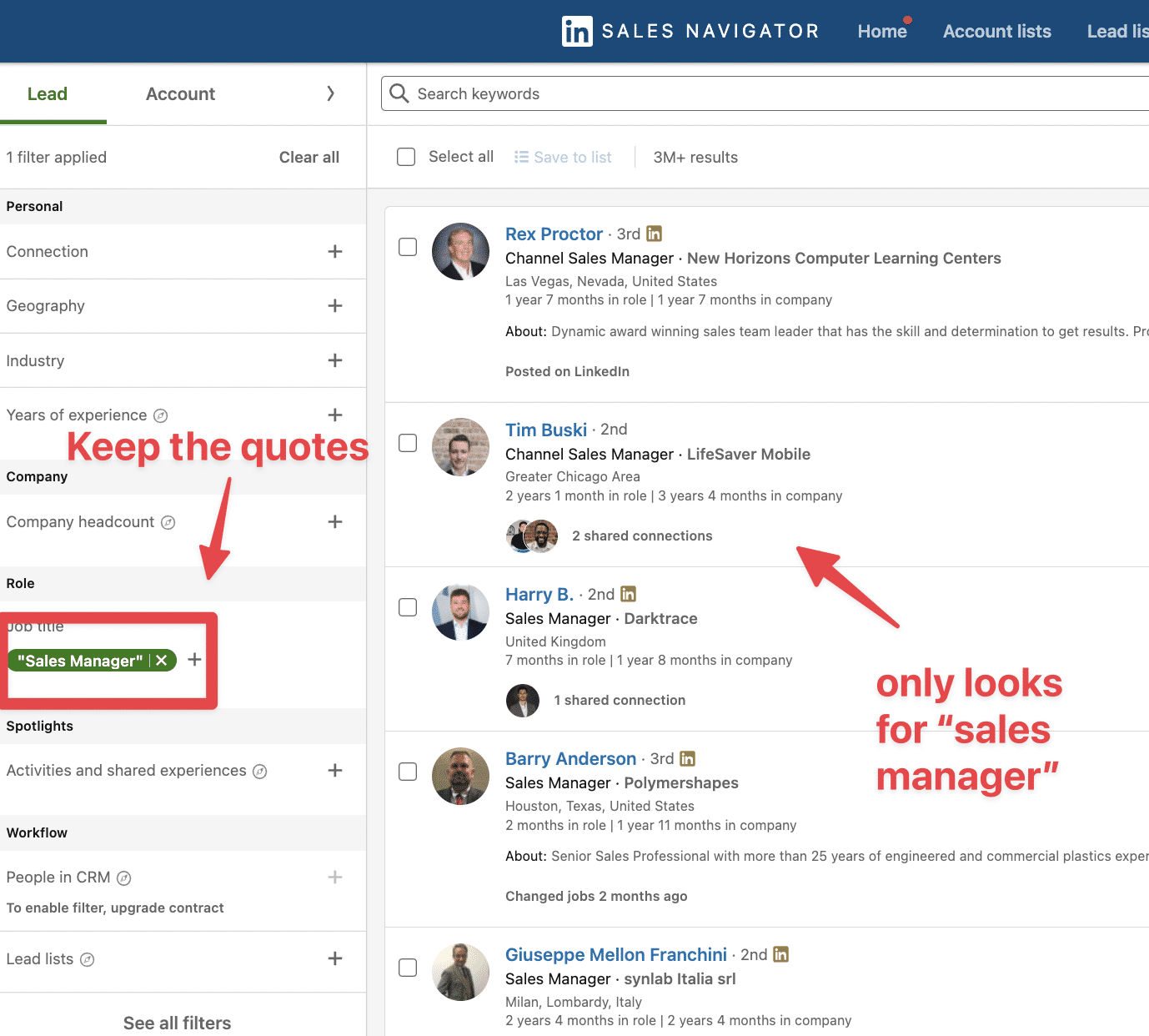1149x1036 pixels.
Task: Click the 3M+ results count
Action: tap(695, 158)
